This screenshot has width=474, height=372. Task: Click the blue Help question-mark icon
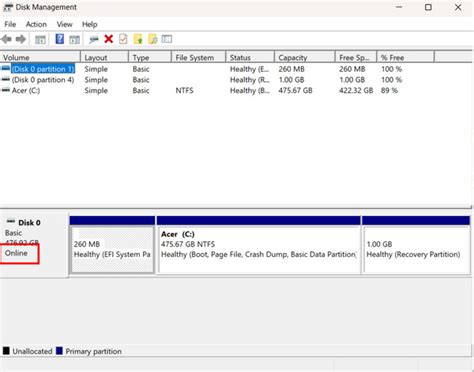(60, 39)
